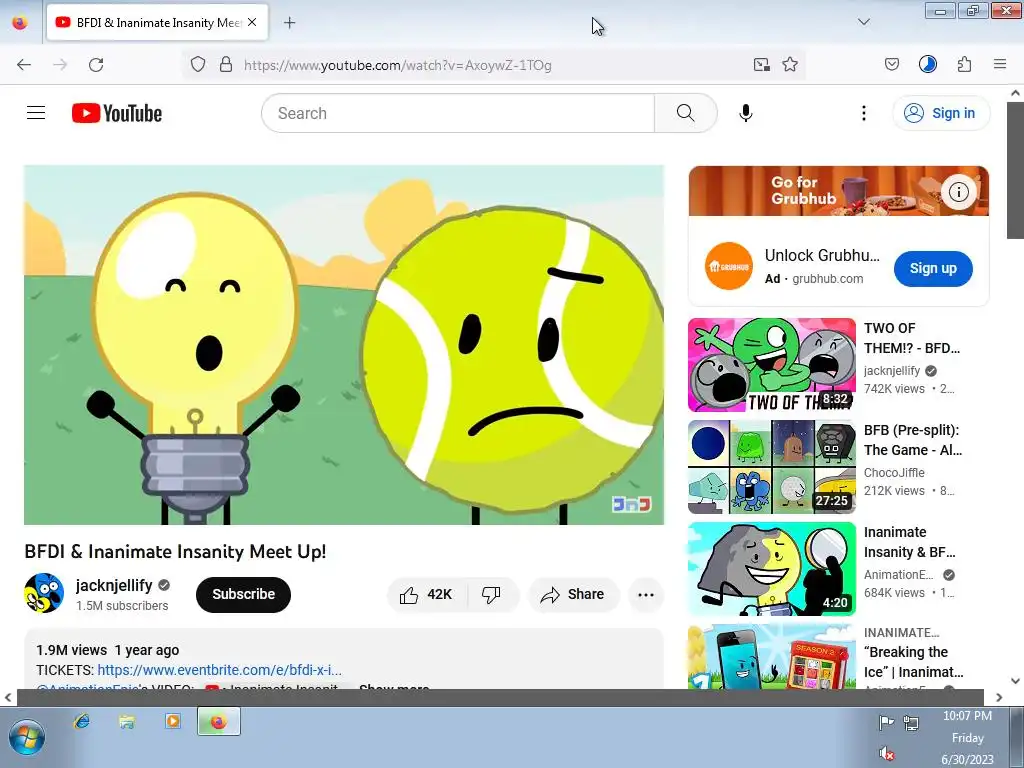Click the search magnifier button
This screenshot has width=1024, height=768.
point(685,113)
